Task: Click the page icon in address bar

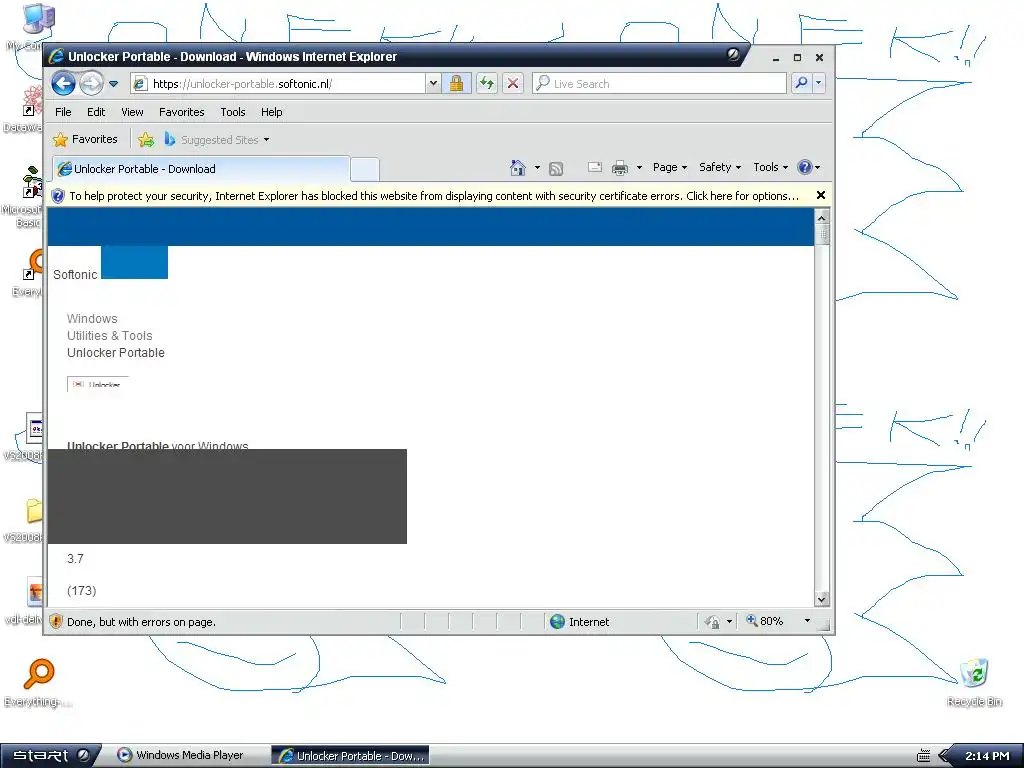Action: click(x=140, y=84)
